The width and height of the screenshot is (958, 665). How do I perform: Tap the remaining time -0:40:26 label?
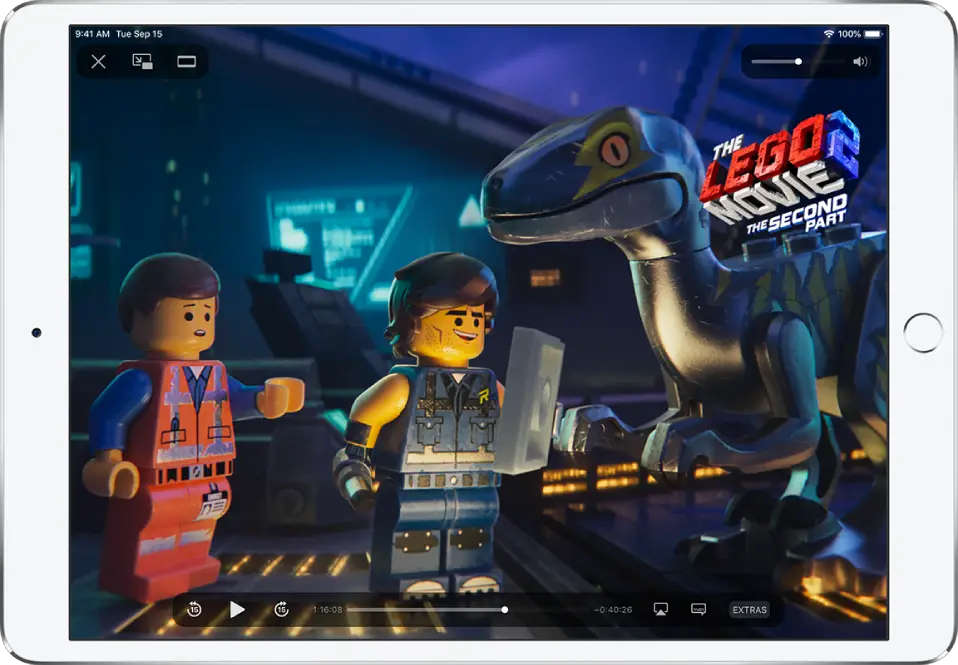tap(613, 609)
